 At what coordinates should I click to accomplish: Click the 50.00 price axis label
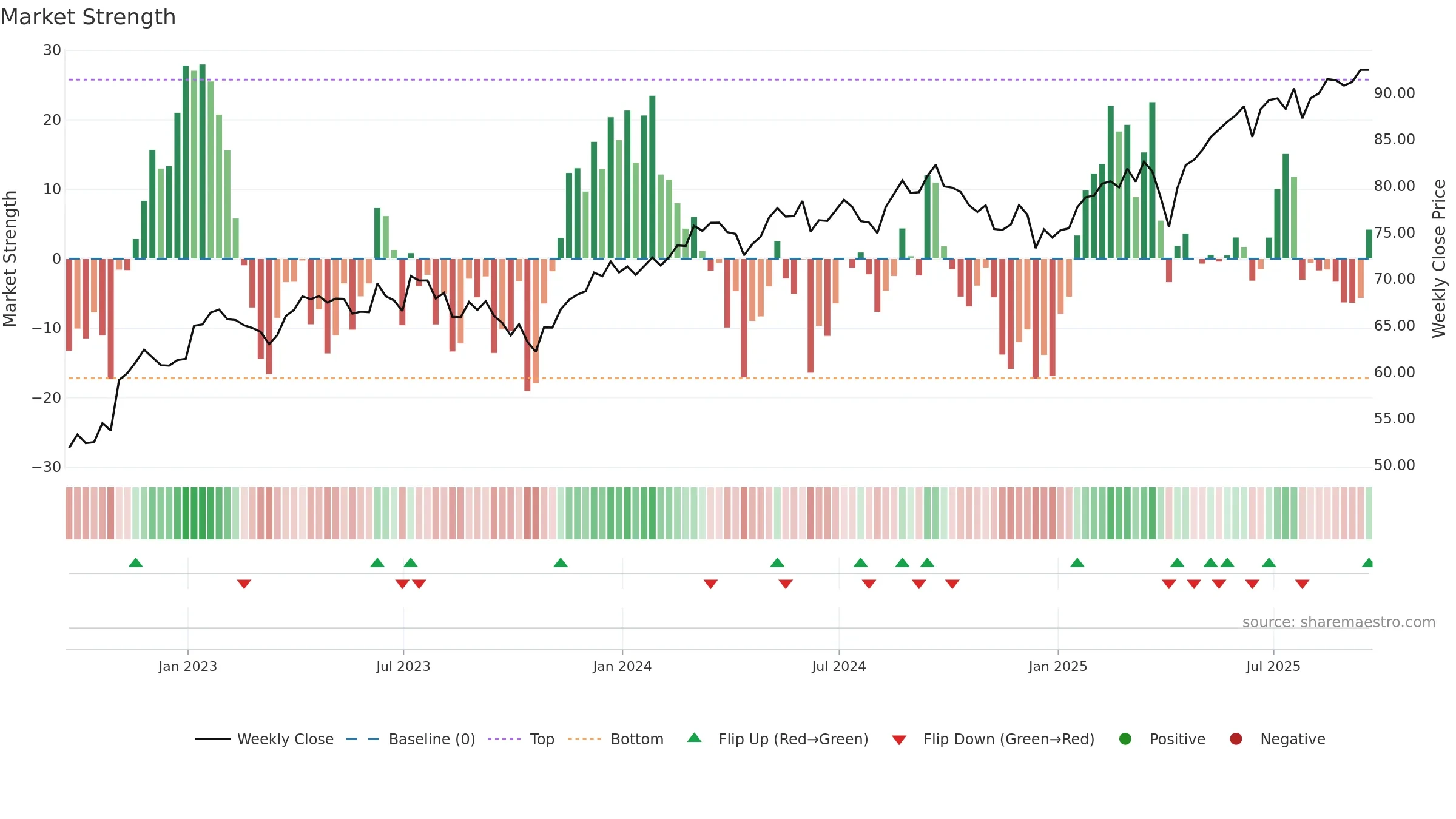coord(1394,465)
